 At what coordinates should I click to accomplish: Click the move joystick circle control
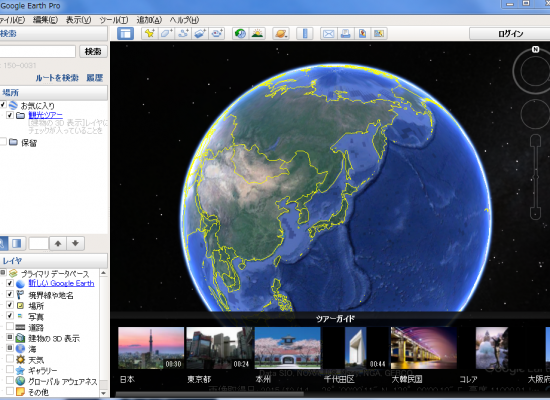pyautogui.click(x=535, y=114)
